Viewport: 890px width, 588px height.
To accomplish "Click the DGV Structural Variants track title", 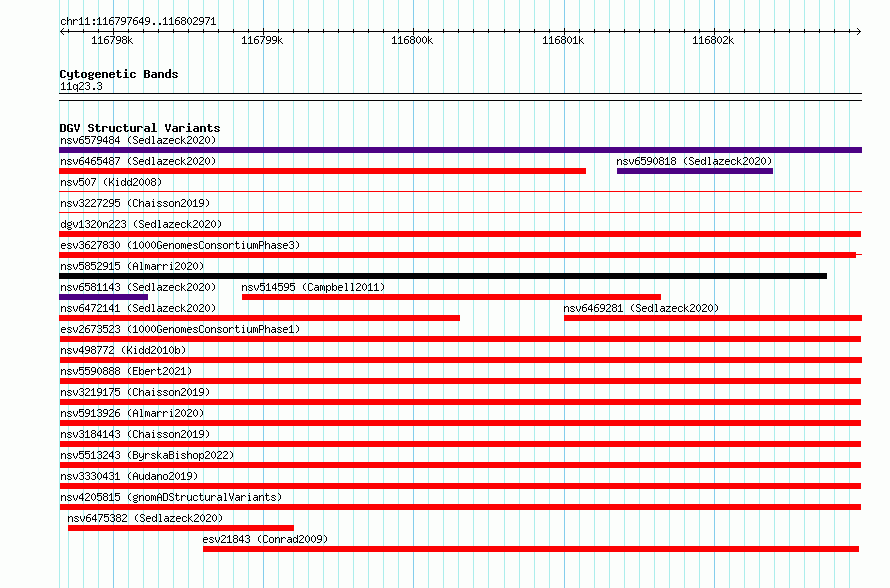I will coord(140,128).
